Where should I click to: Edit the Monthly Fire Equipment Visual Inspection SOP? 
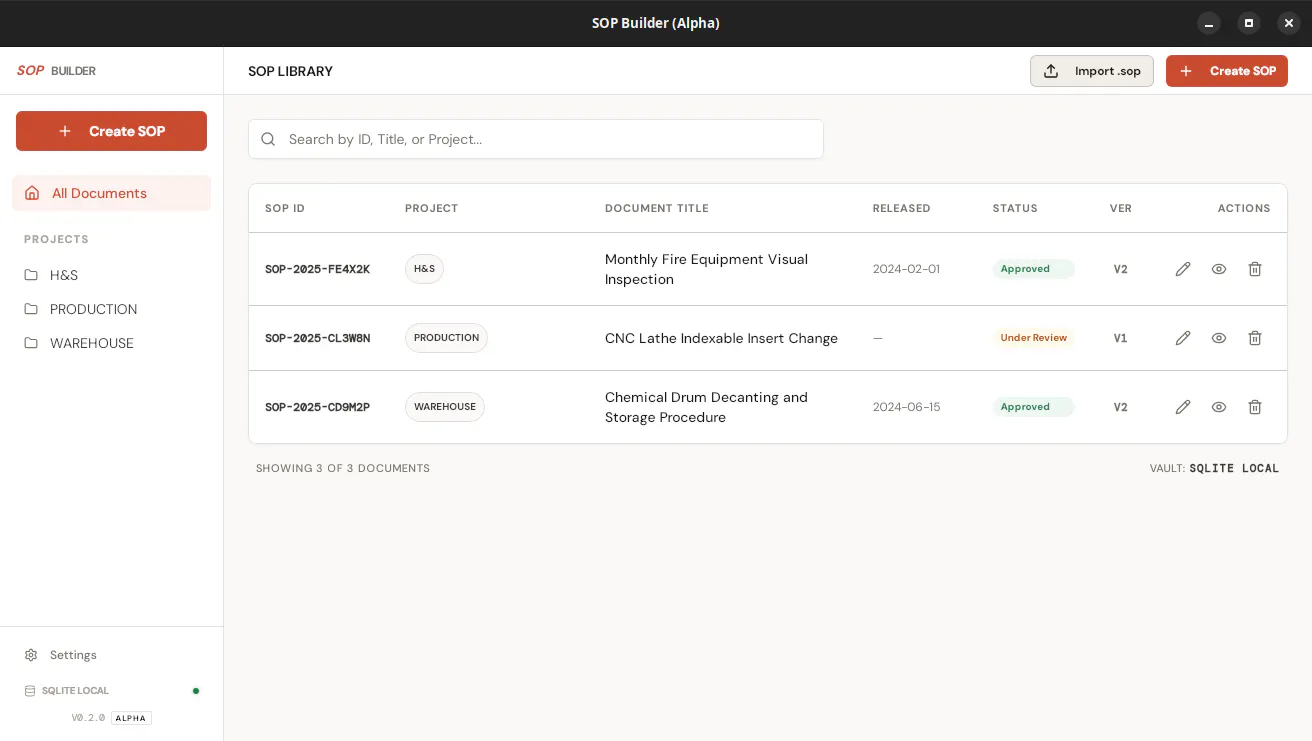(x=1183, y=269)
